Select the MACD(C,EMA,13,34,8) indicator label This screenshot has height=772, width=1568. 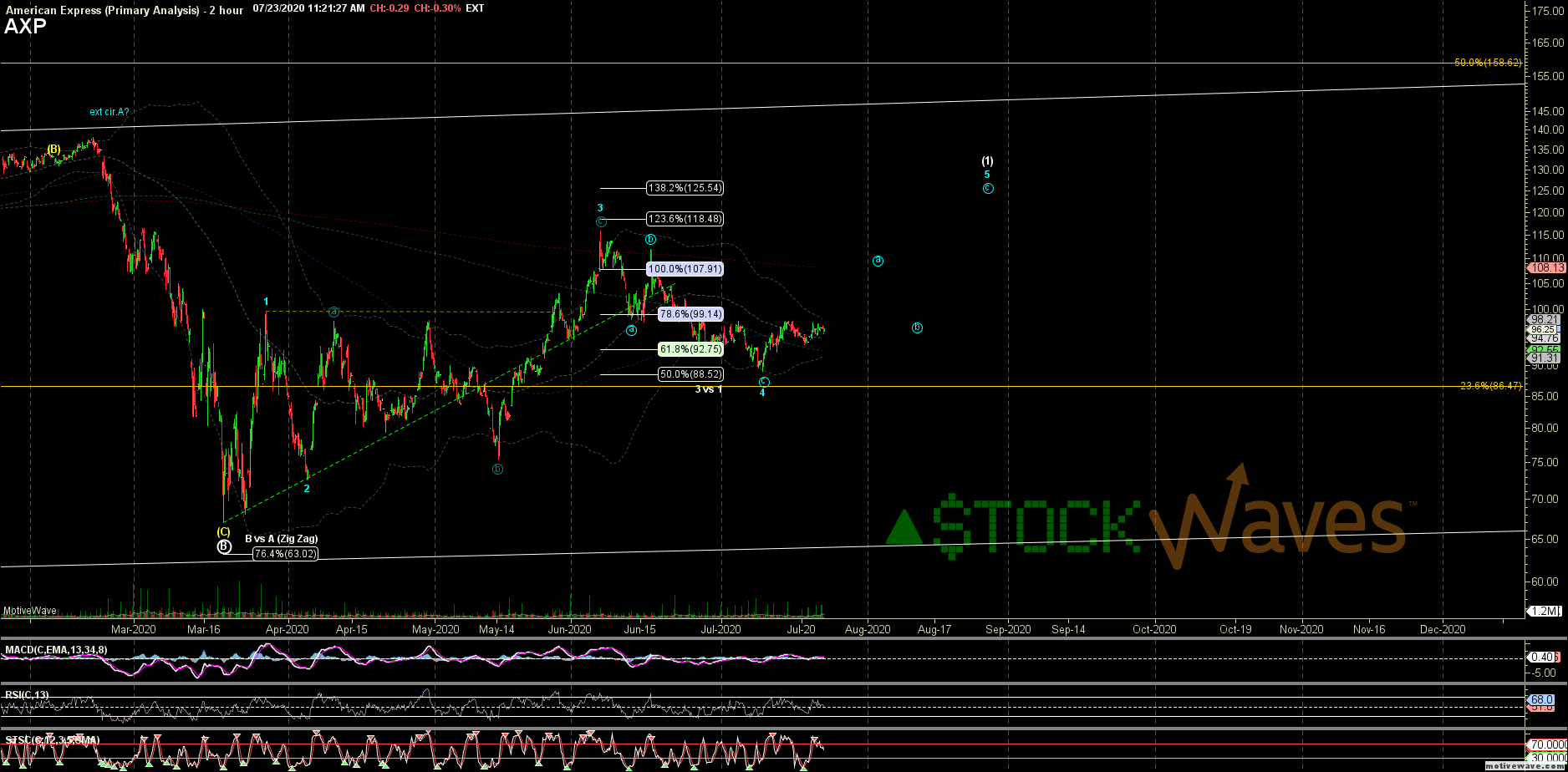click(56, 650)
